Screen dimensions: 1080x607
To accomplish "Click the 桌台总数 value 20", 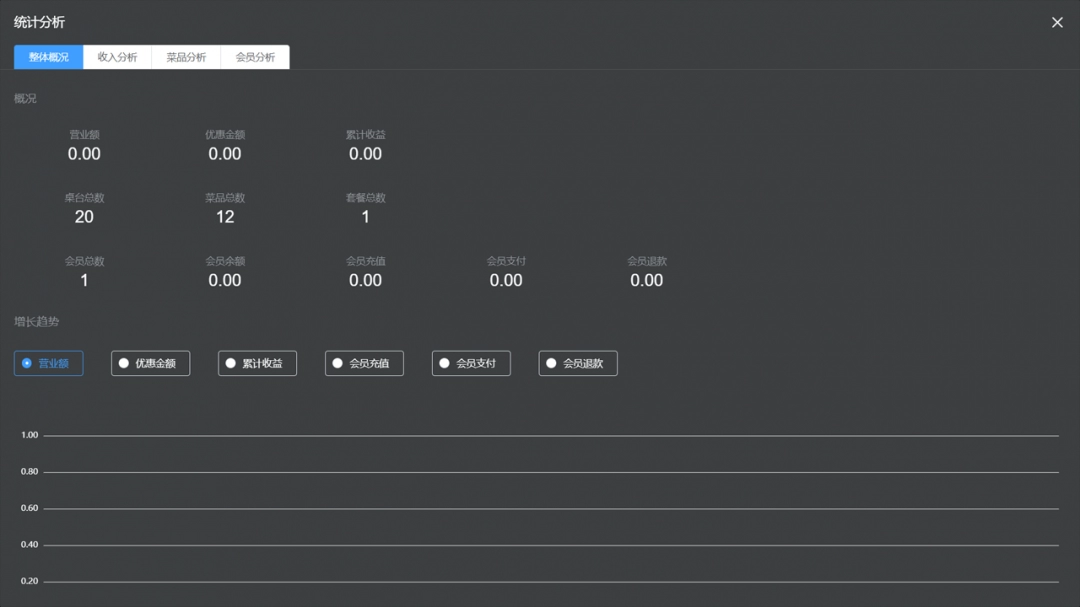I will (x=84, y=217).
